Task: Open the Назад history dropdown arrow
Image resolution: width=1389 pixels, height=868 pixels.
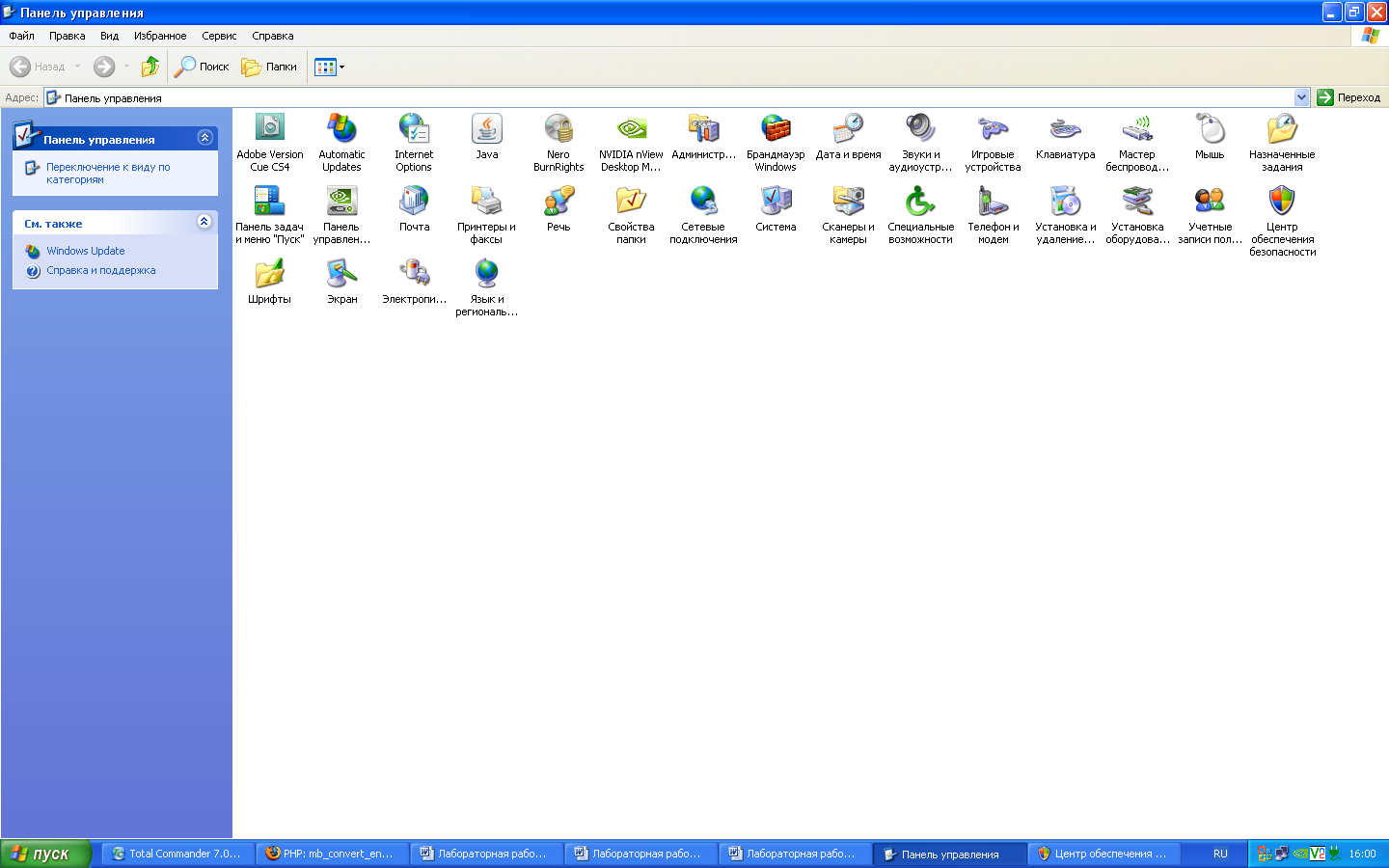Action: coord(77,67)
